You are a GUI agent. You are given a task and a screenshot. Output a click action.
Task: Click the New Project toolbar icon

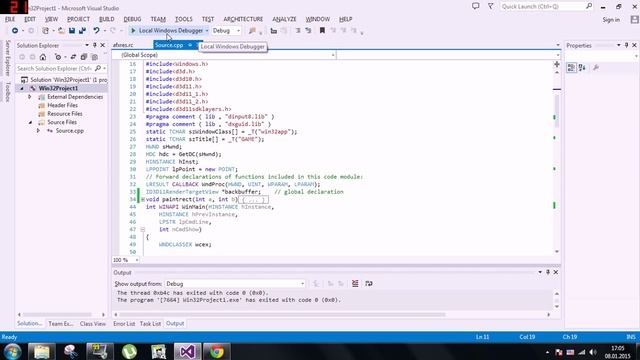(x=45, y=31)
